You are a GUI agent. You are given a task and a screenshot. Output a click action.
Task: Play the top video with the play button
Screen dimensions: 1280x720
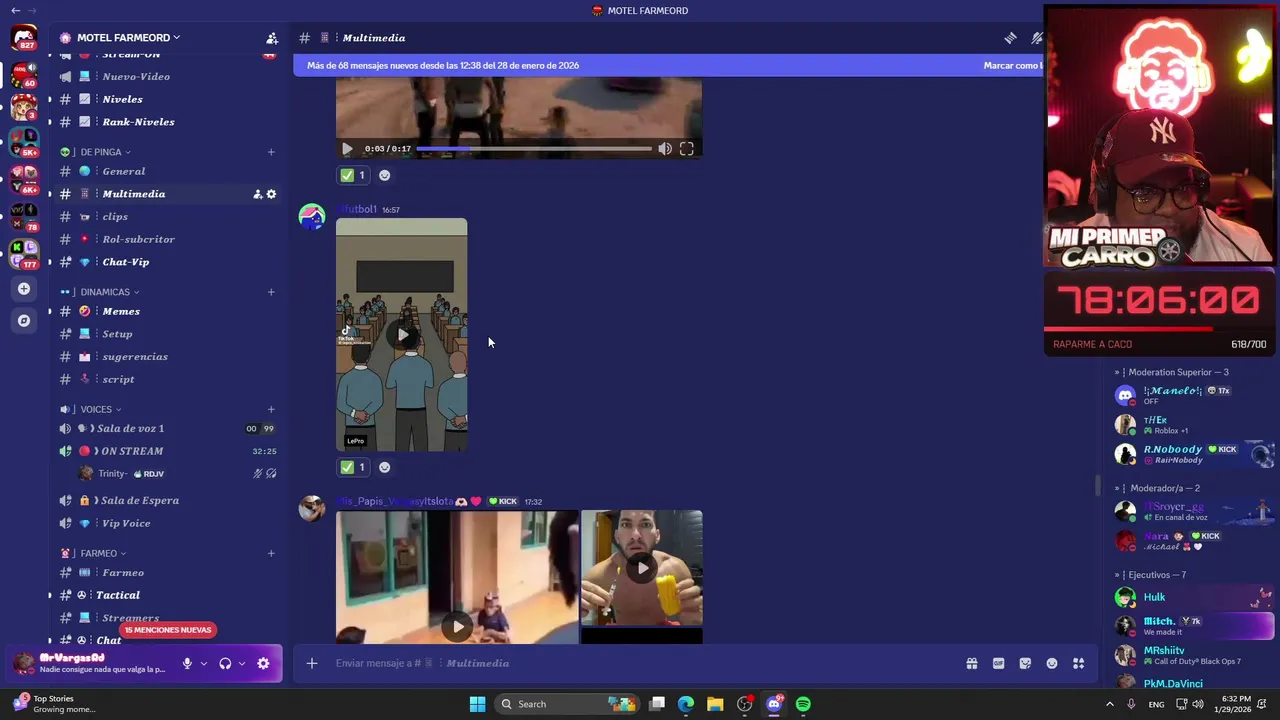point(347,149)
